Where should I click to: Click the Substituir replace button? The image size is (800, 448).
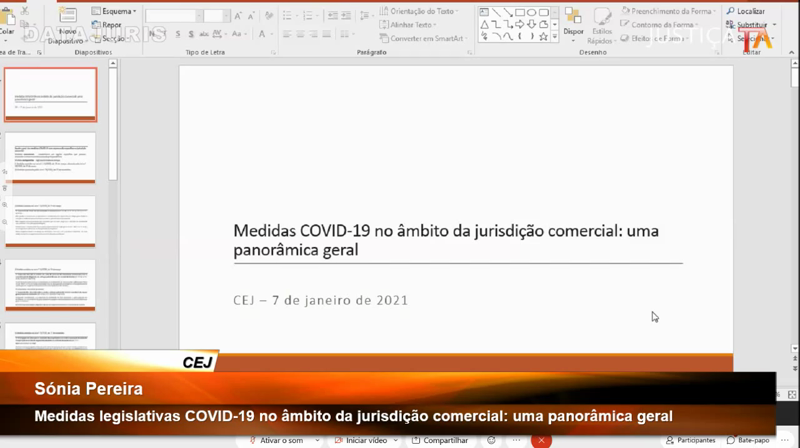pos(750,25)
